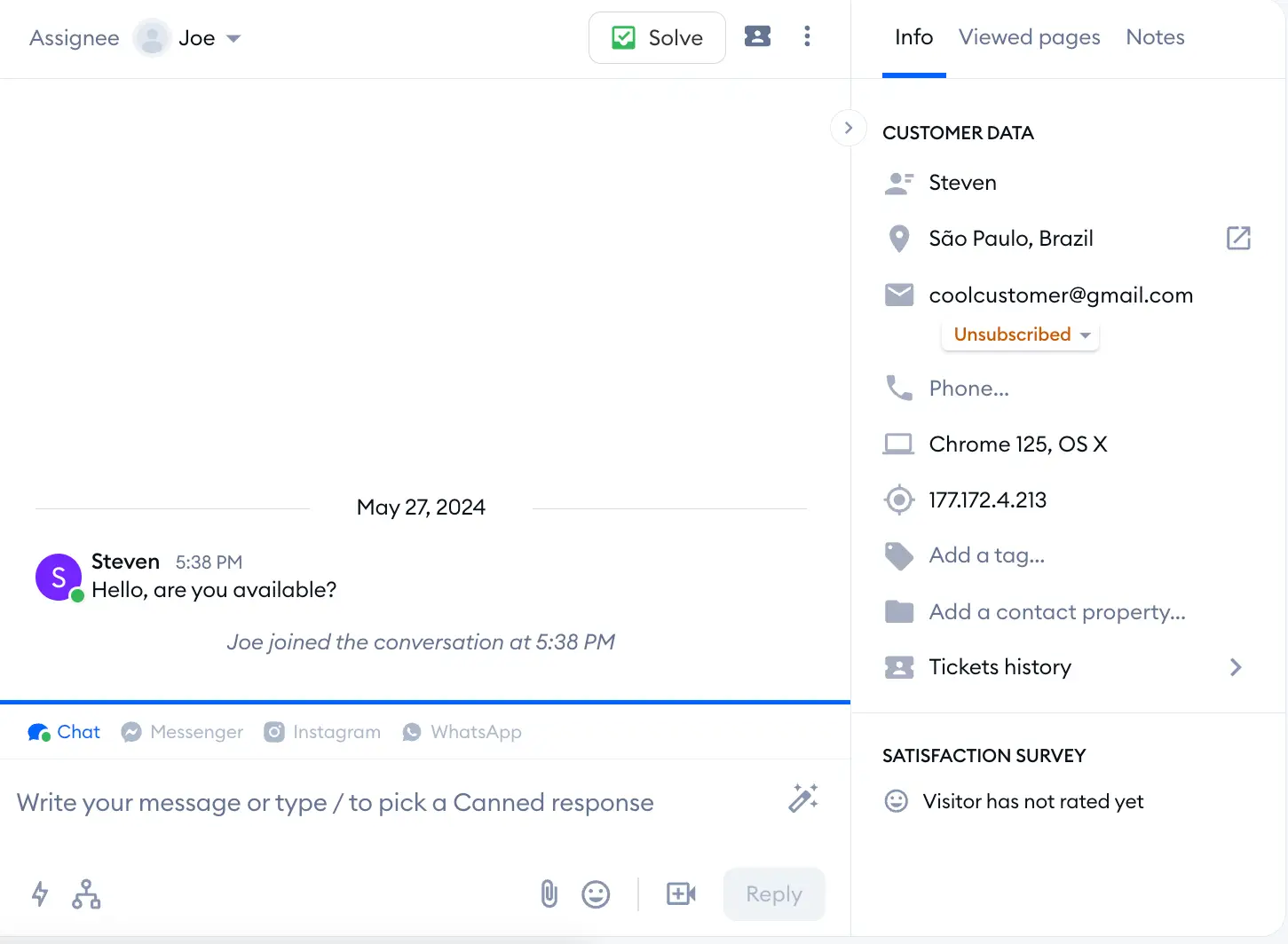
Task: Open the ticket icon next to Solve
Action: click(757, 36)
